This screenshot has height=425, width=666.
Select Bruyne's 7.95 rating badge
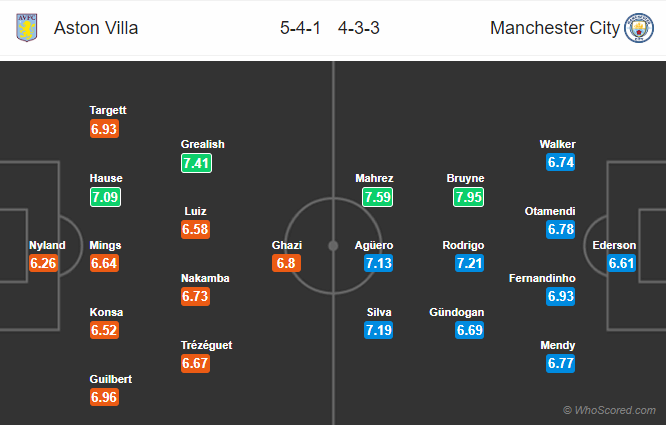468,197
